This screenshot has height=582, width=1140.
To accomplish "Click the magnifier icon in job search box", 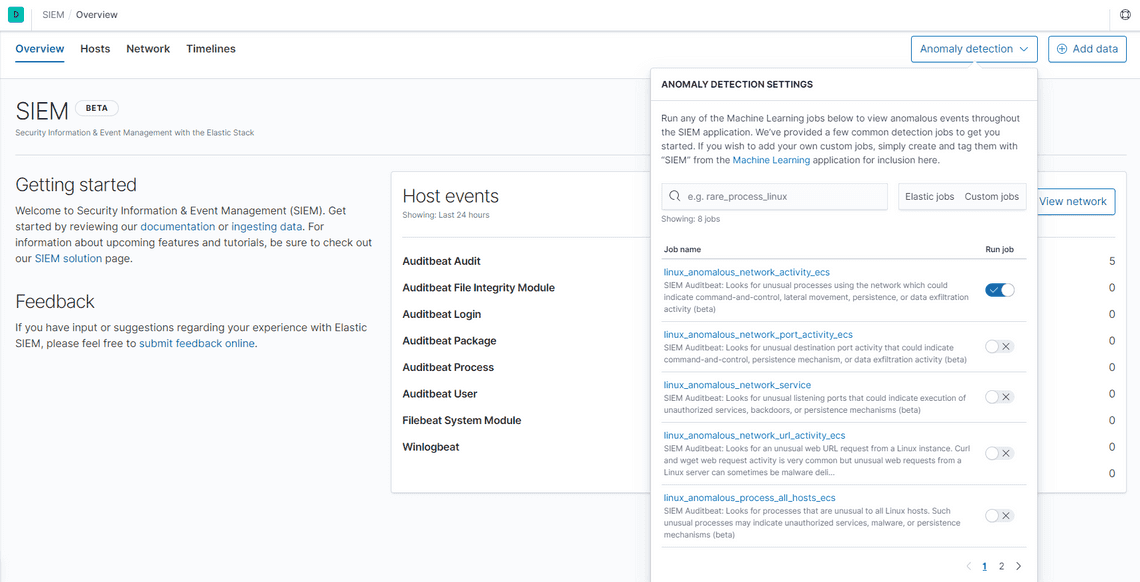I will click(x=675, y=197).
